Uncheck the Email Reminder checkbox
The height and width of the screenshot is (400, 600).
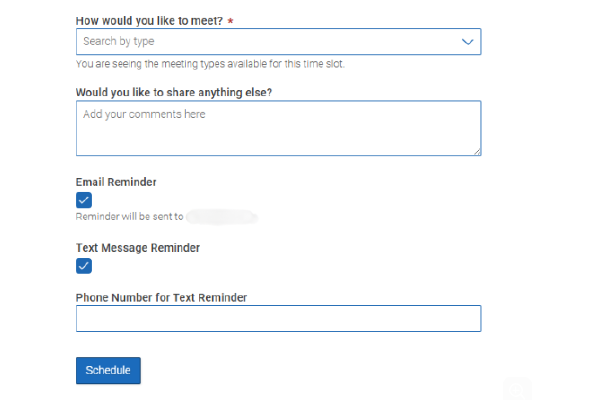(x=84, y=200)
